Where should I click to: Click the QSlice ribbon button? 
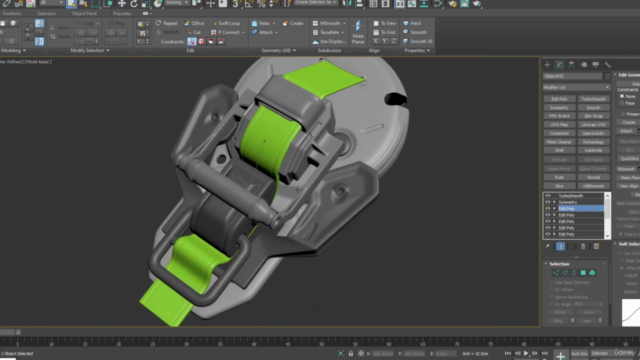(194, 23)
